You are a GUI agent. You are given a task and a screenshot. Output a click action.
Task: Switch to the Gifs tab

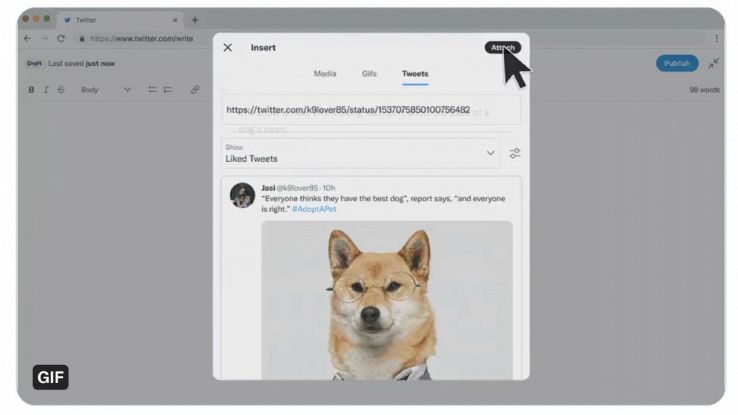pos(369,74)
